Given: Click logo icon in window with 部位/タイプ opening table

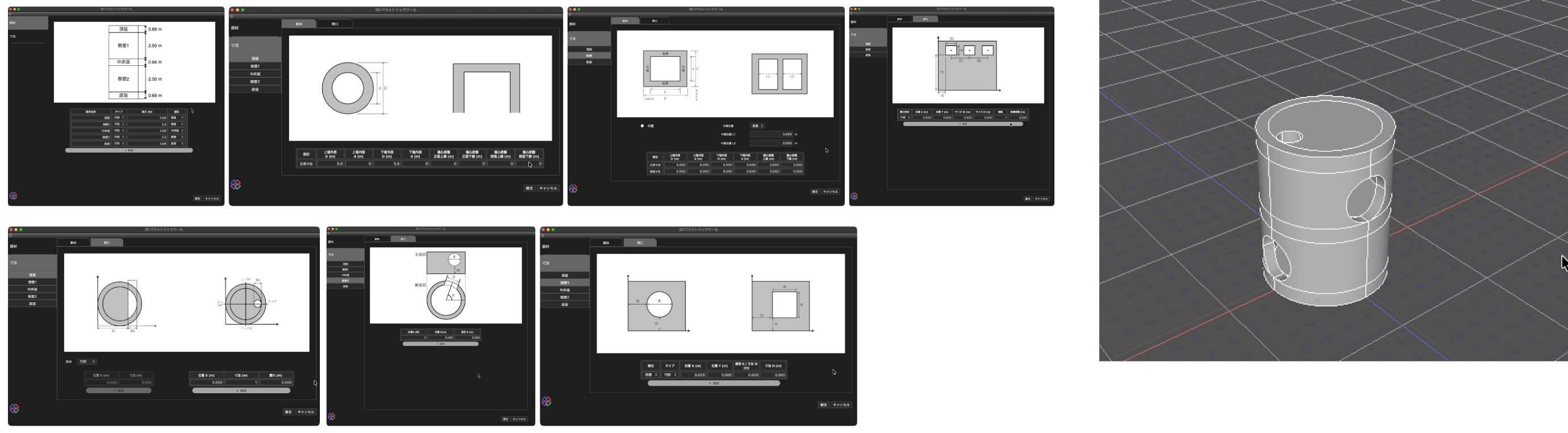Looking at the screenshot, I should (547, 401).
